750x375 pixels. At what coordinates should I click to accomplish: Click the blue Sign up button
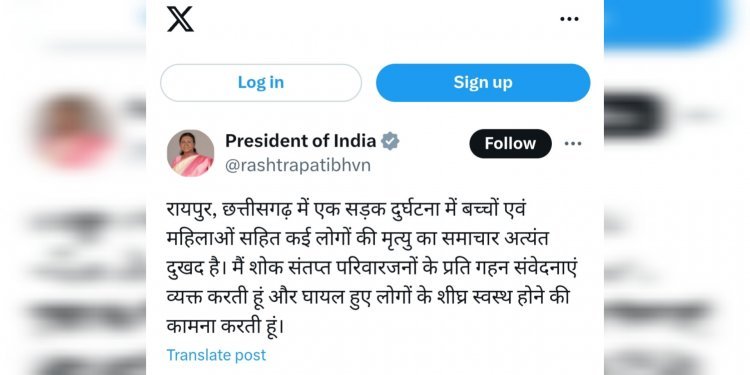[483, 83]
